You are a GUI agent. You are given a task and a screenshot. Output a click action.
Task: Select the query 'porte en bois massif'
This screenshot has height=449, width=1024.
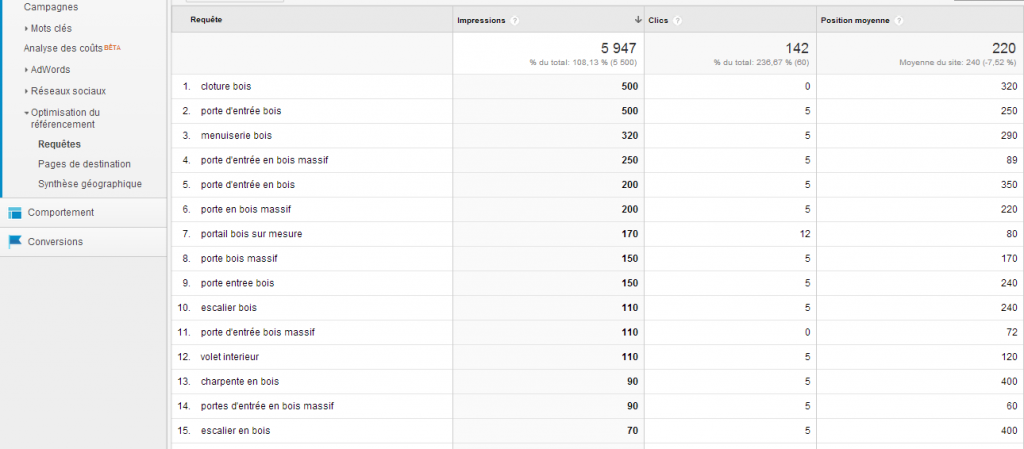click(246, 209)
